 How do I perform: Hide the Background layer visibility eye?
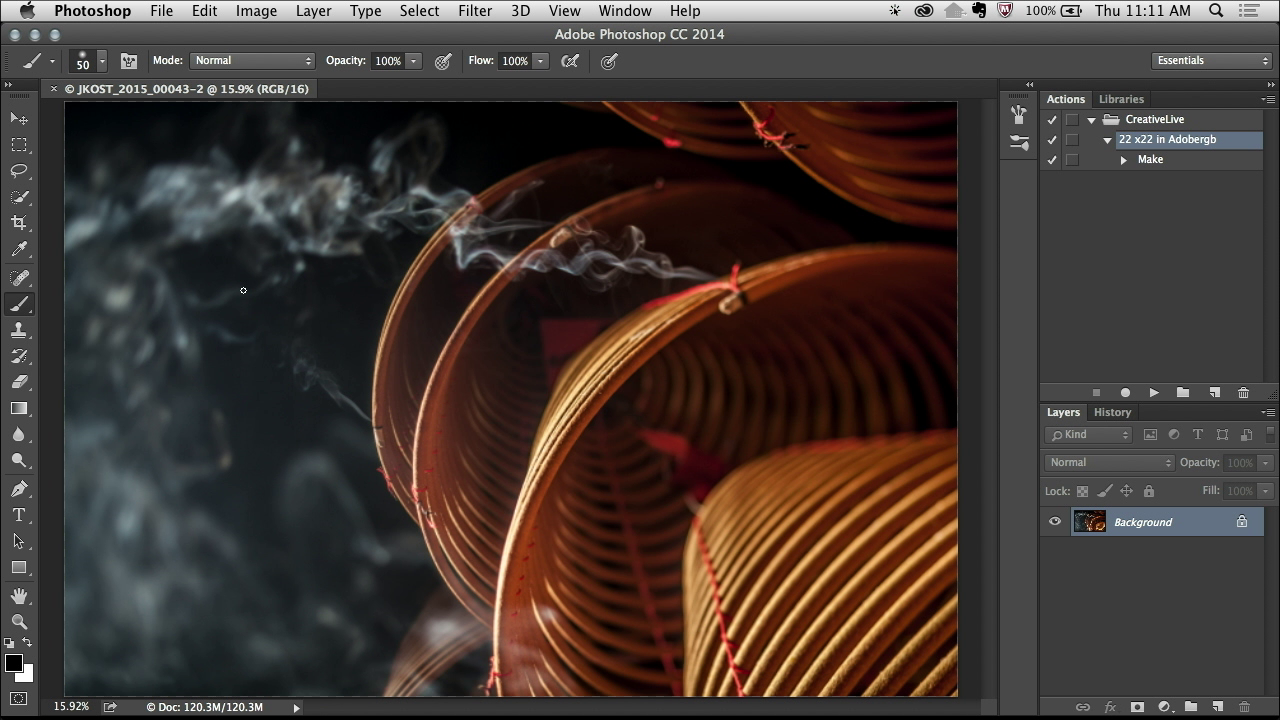tap(1055, 522)
